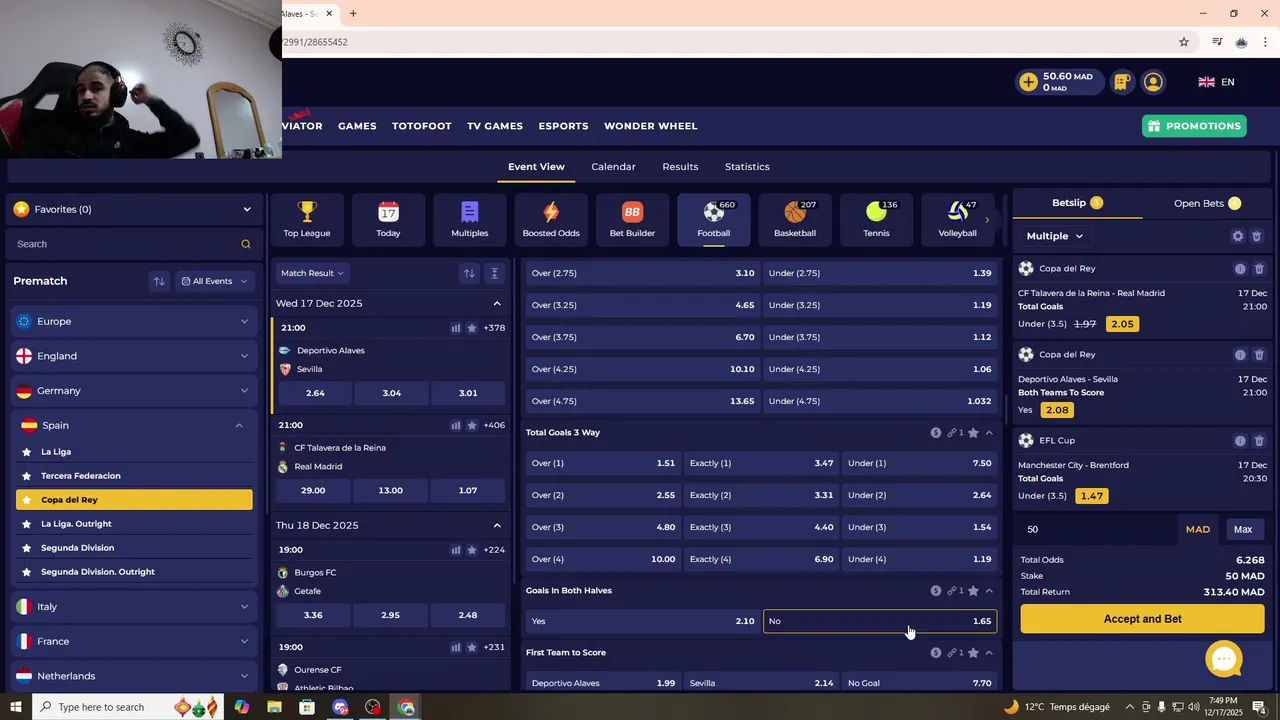Image resolution: width=1280 pixels, height=720 pixels.
Task: Favorite the Total Goals 3 Way market
Action: (x=973, y=433)
